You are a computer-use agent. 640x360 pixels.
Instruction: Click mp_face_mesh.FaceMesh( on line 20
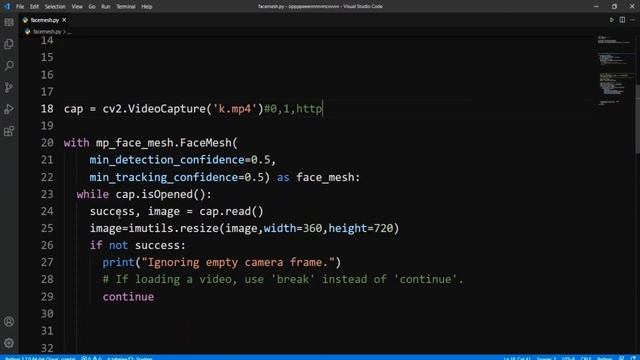click(x=167, y=143)
